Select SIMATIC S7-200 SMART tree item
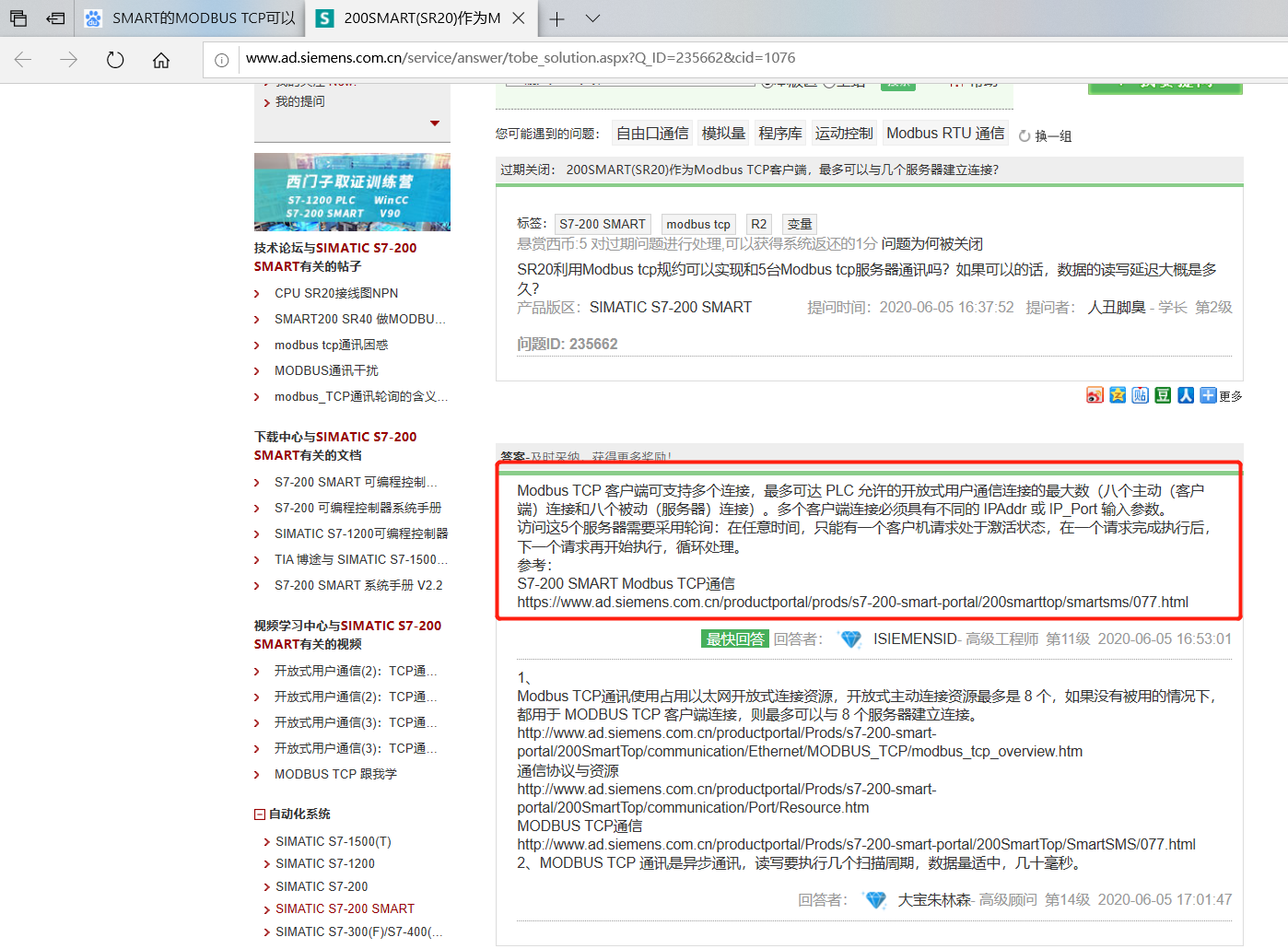Screen dimensions: 1288x949 (x=345, y=908)
